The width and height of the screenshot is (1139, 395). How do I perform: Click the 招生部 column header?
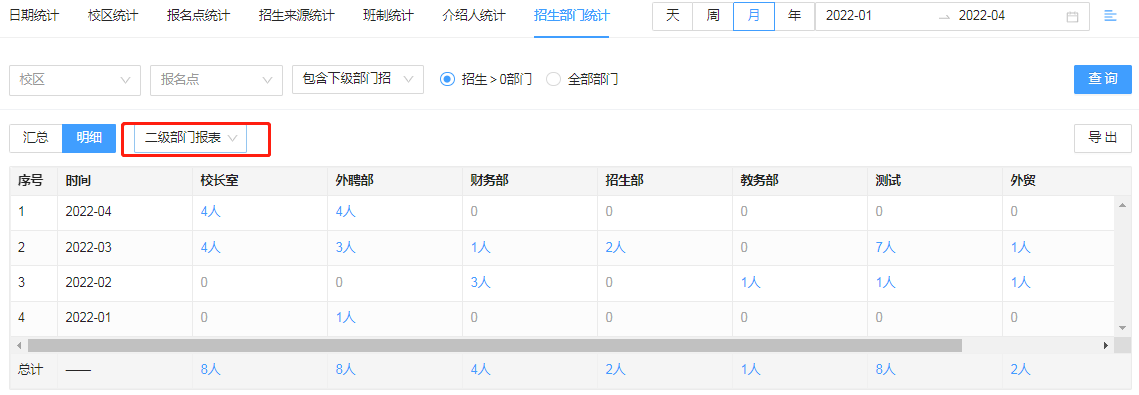[665, 181]
